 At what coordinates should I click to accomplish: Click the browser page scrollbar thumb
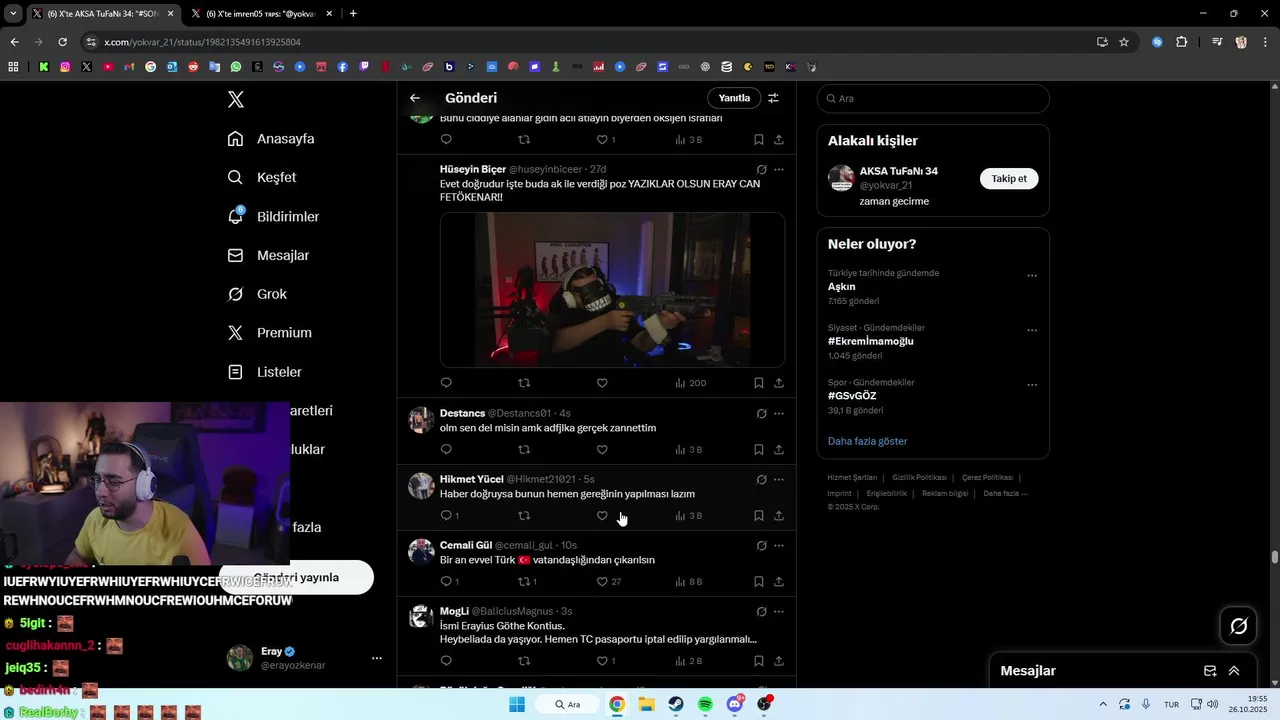[x=1275, y=557]
